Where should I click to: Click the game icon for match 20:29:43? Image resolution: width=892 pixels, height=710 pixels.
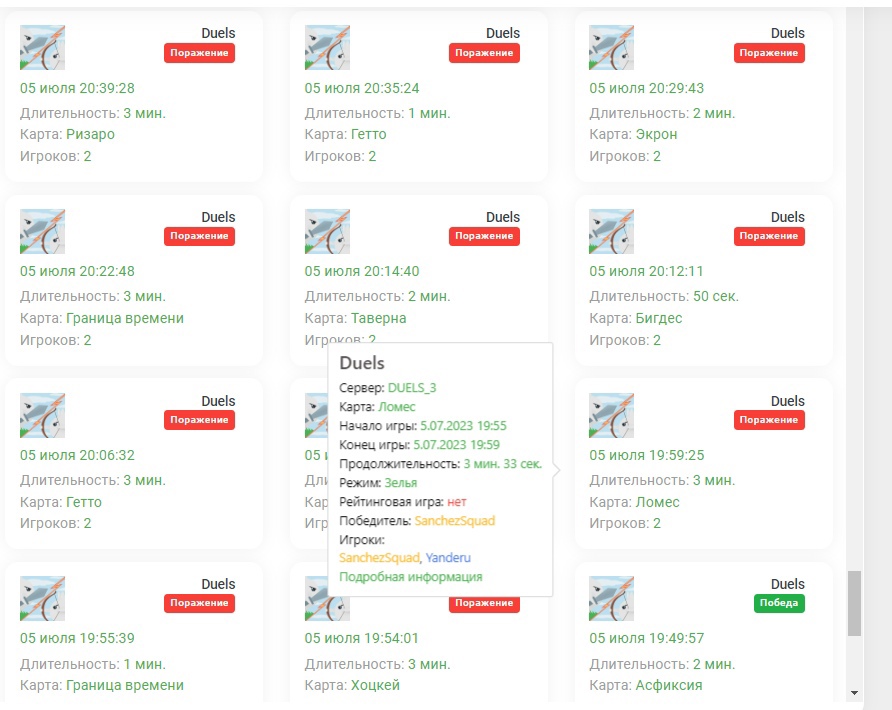coord(611,47)
